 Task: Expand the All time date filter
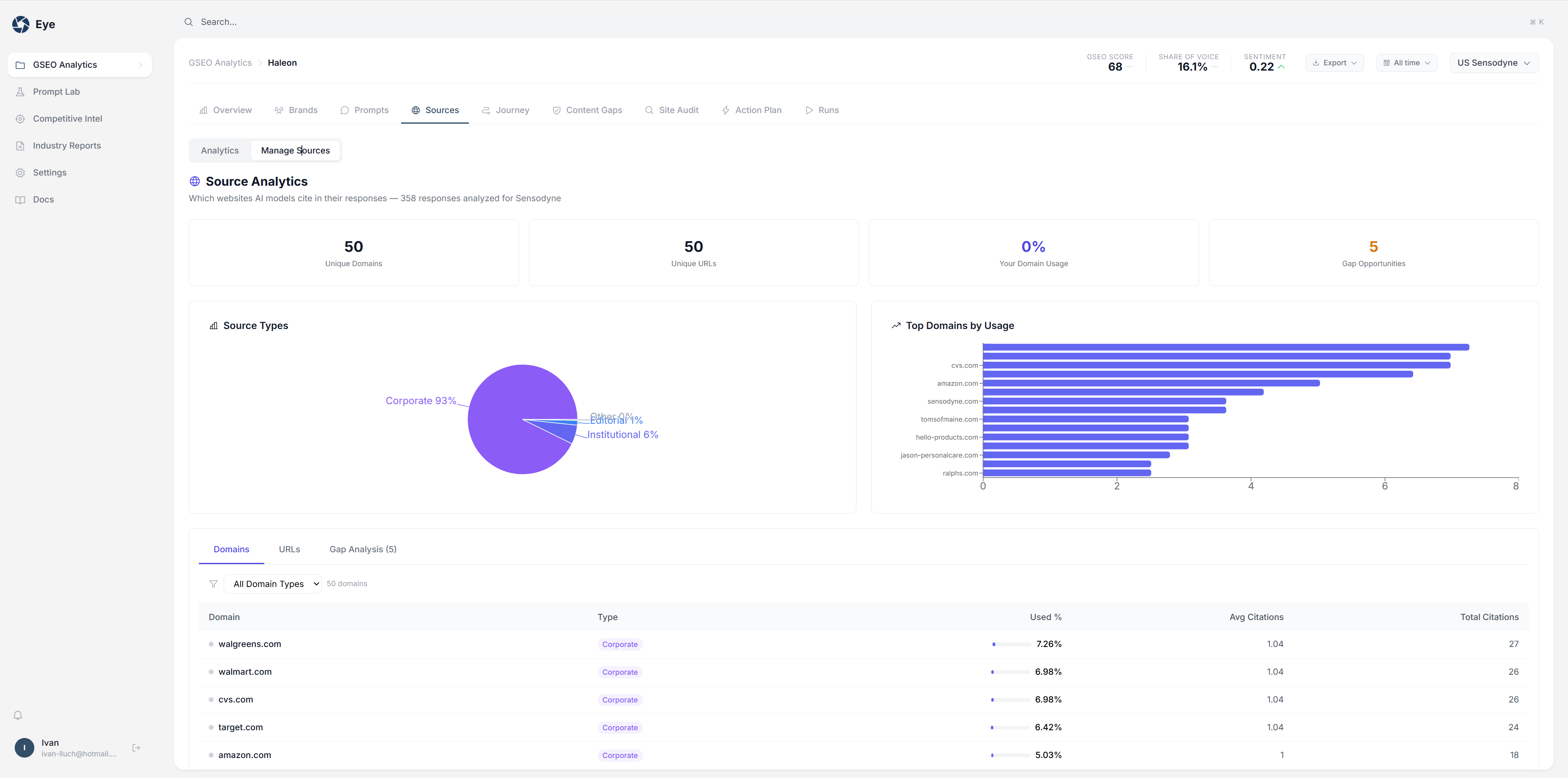(1406, 62)
